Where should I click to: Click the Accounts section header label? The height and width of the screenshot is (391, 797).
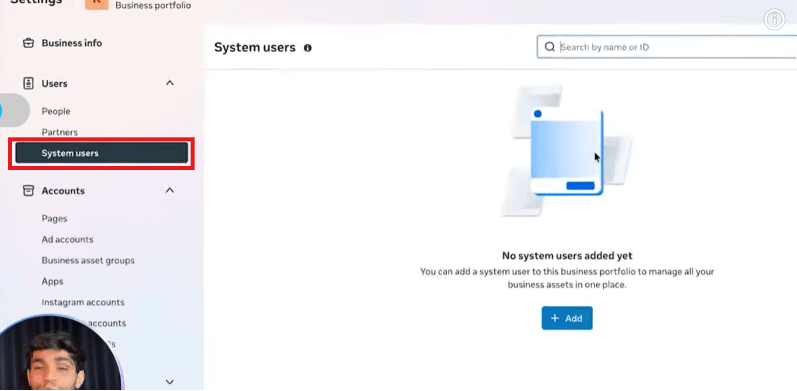[63, 191]
